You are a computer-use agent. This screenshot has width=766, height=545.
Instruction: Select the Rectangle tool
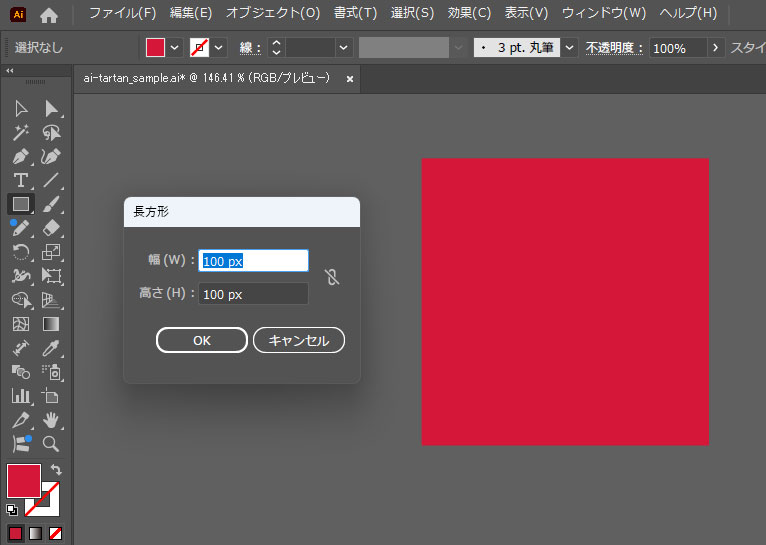click(21, 204)
